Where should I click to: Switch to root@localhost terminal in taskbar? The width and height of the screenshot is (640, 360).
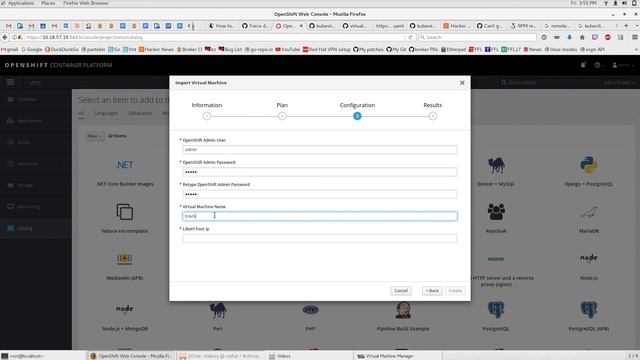point(43,356)
